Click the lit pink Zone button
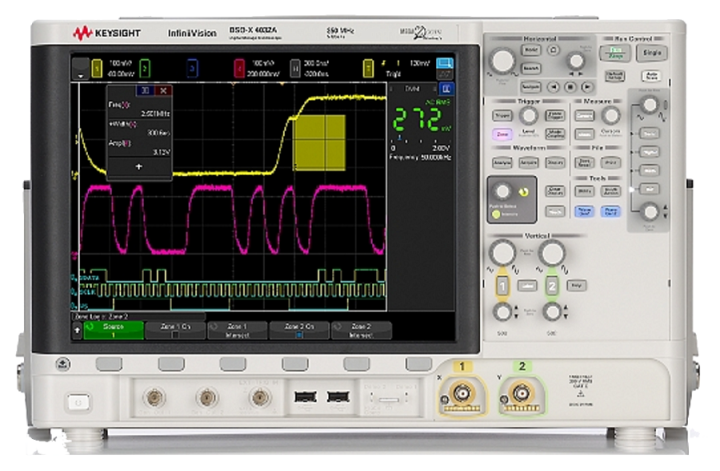 (502, 135)
